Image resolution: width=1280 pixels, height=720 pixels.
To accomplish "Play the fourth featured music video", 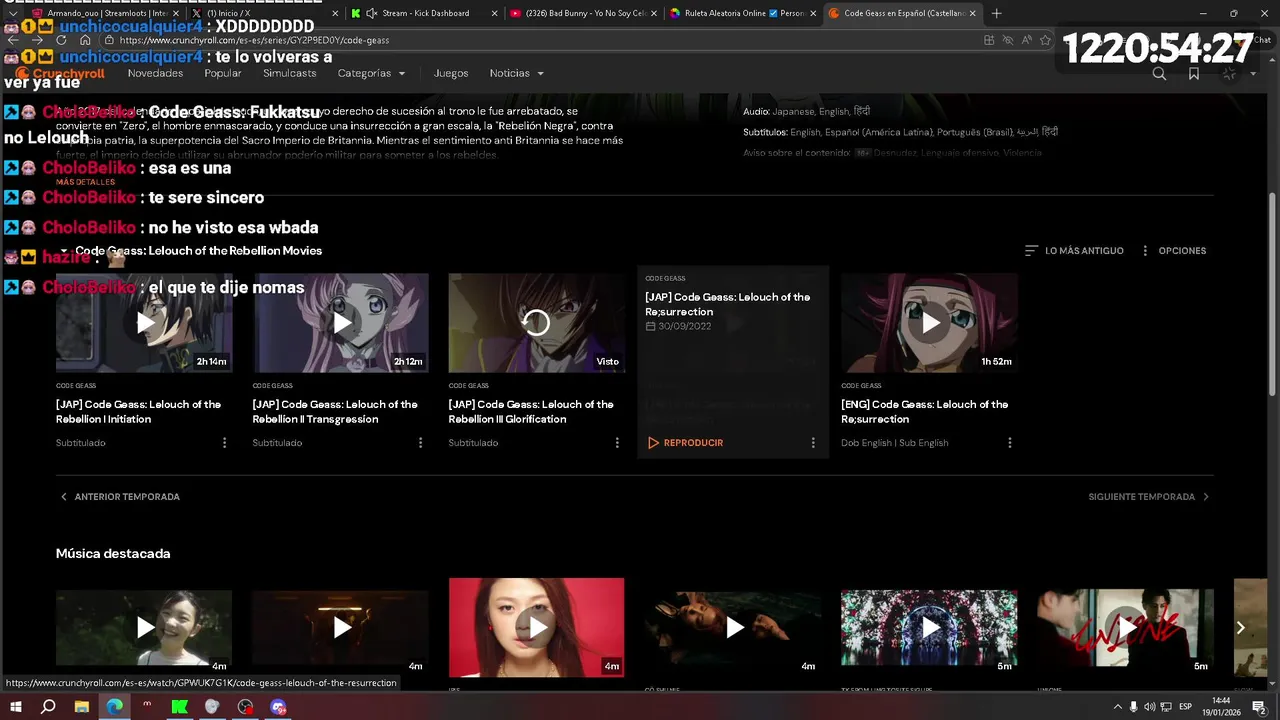I will (x=733, y=627).
